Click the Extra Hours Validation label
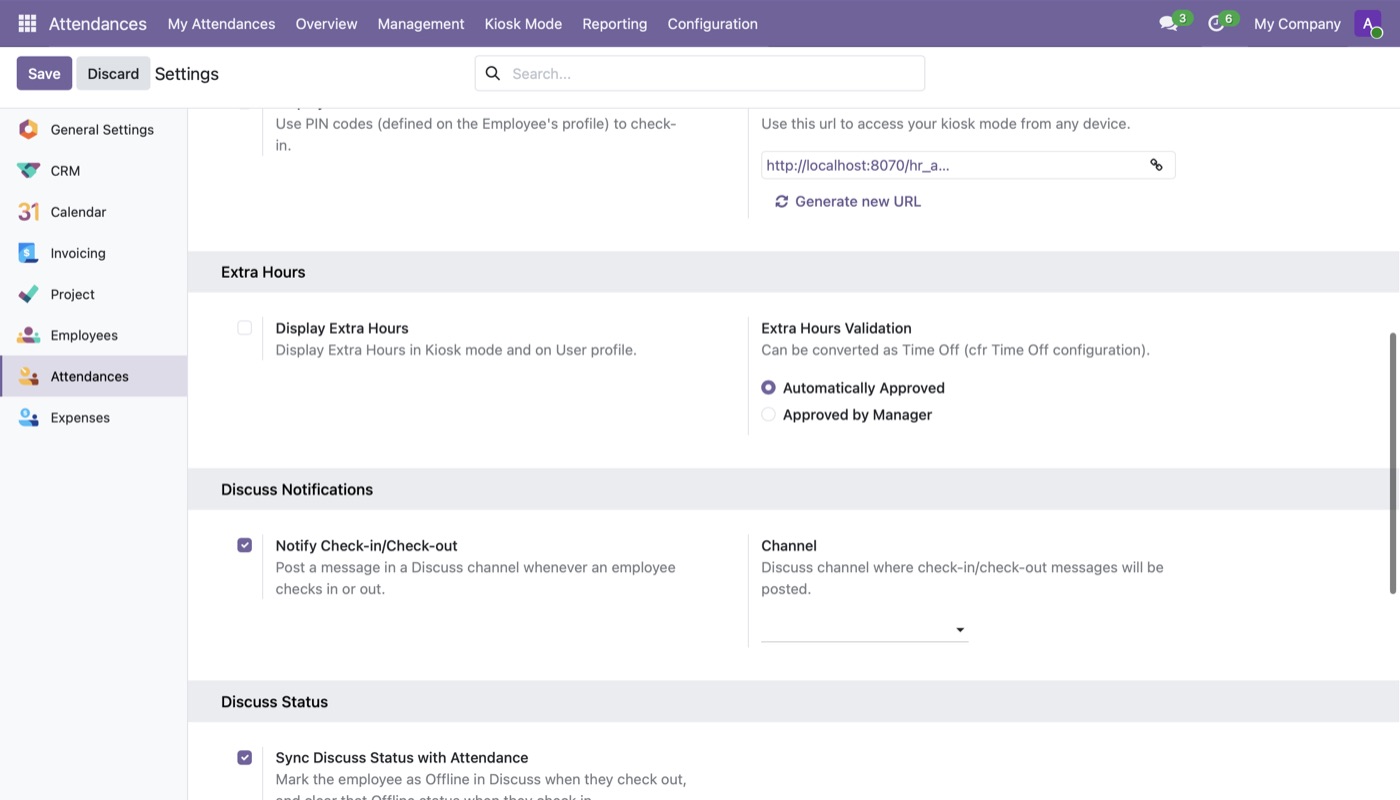Image resolution: width=1400 pixels, height=800 pixels. click(836, 328)
